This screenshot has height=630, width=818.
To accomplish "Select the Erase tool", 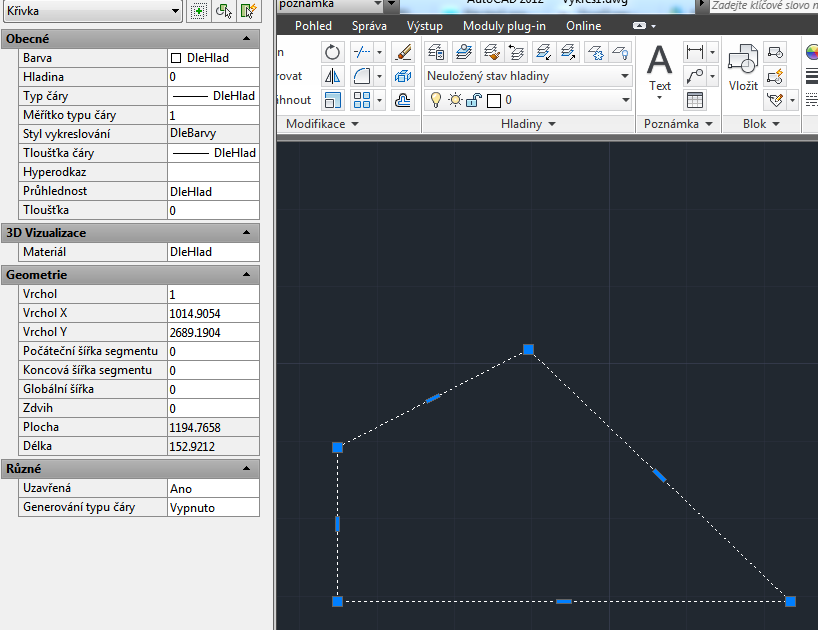I will click(403, 52).
